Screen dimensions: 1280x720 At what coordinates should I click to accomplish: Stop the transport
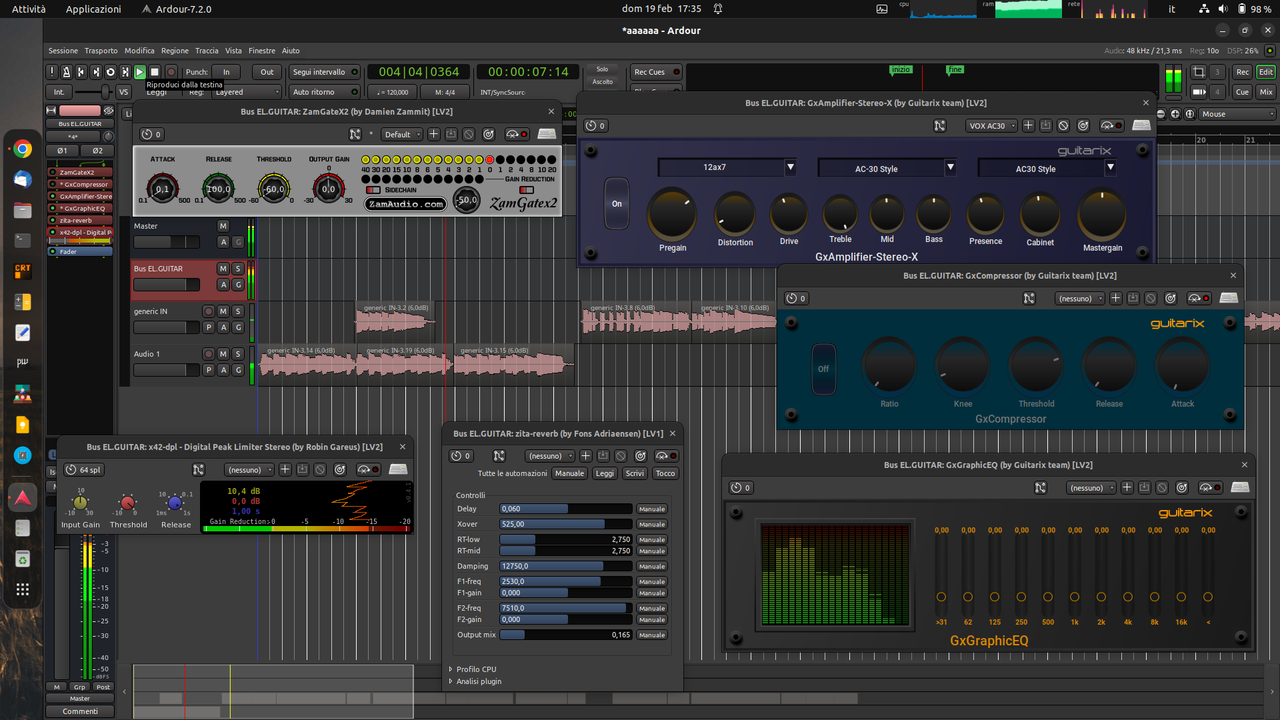click(x=155, y=72)
